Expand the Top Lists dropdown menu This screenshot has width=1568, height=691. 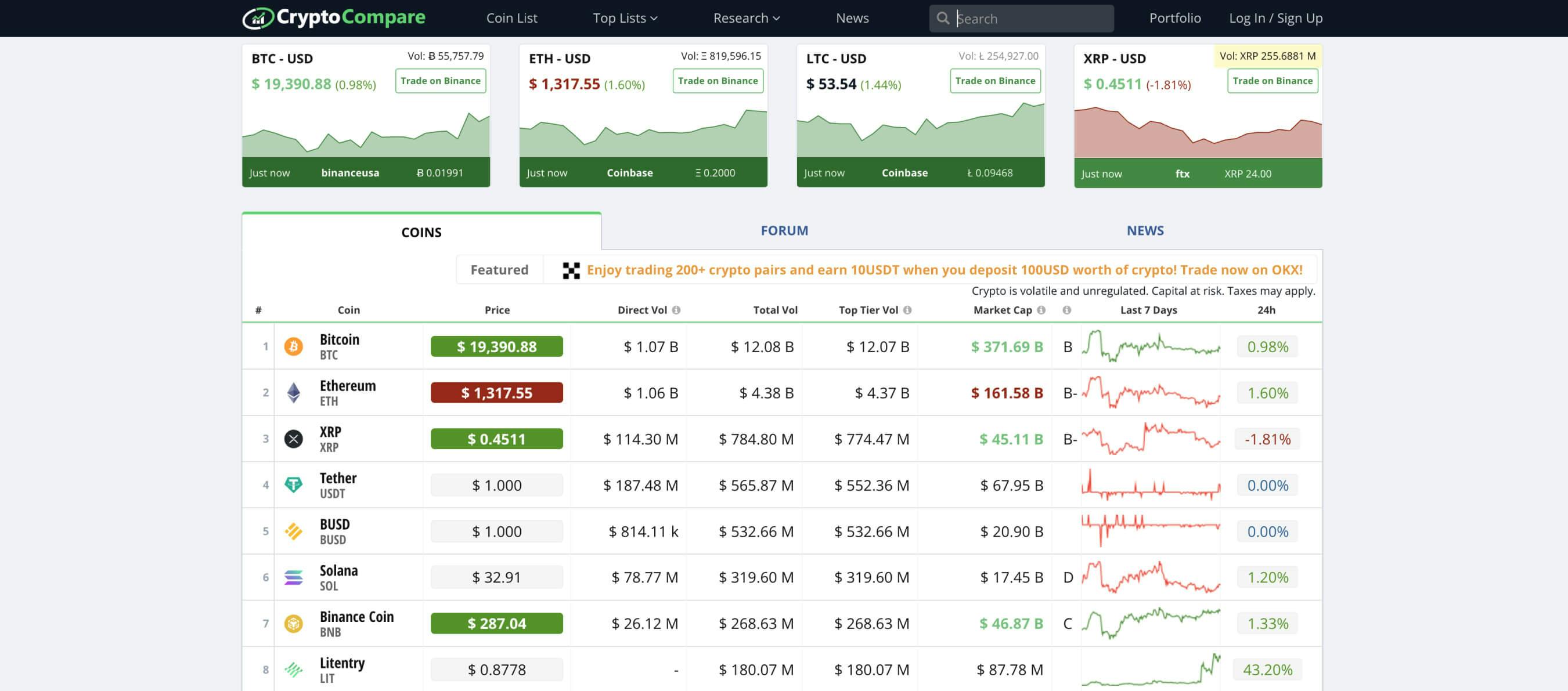click(x=625, y=18)
